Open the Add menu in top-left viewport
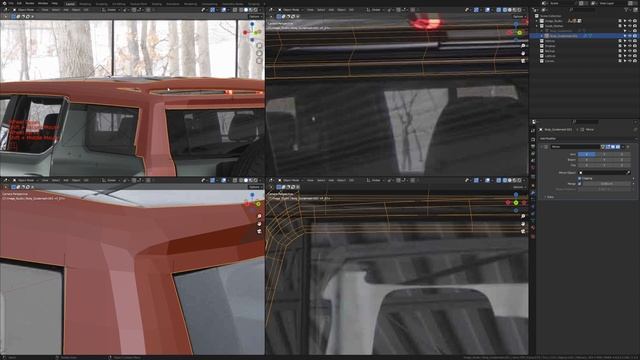The height and width of the screenshot is (360, 640). pyautogui.click(x=66, y=10)
